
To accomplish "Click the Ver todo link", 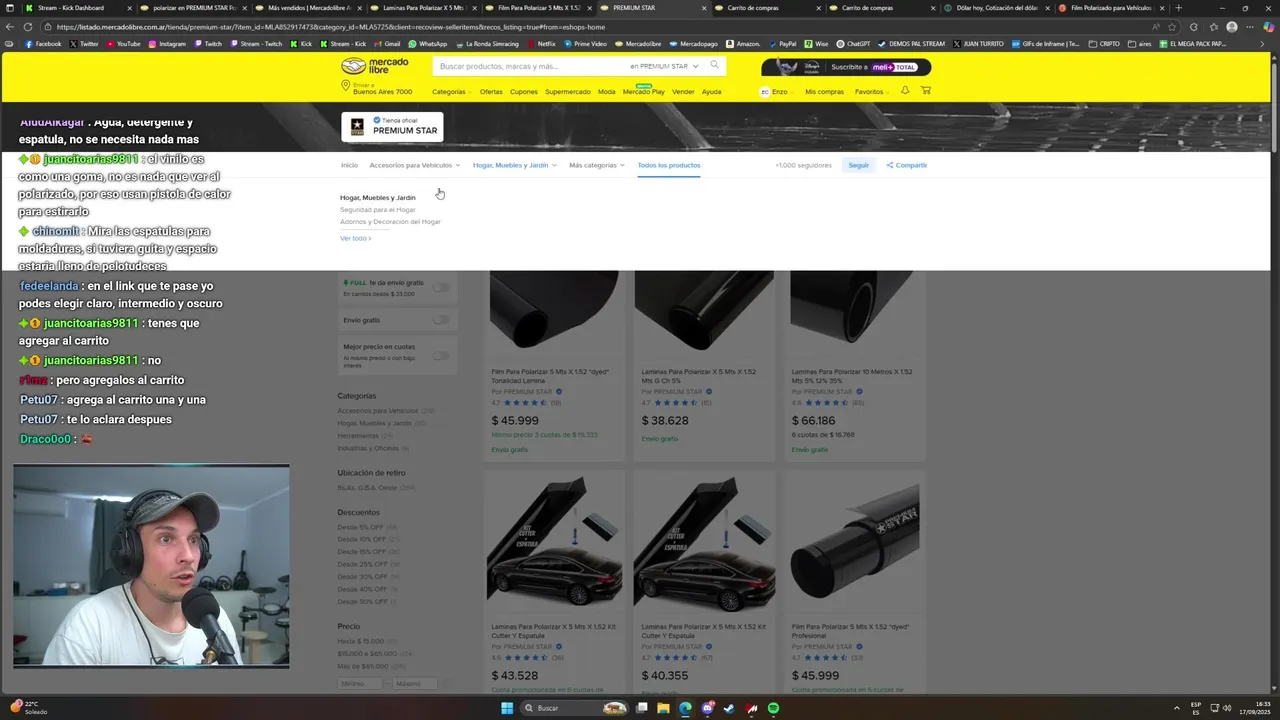I will point(355,238).
